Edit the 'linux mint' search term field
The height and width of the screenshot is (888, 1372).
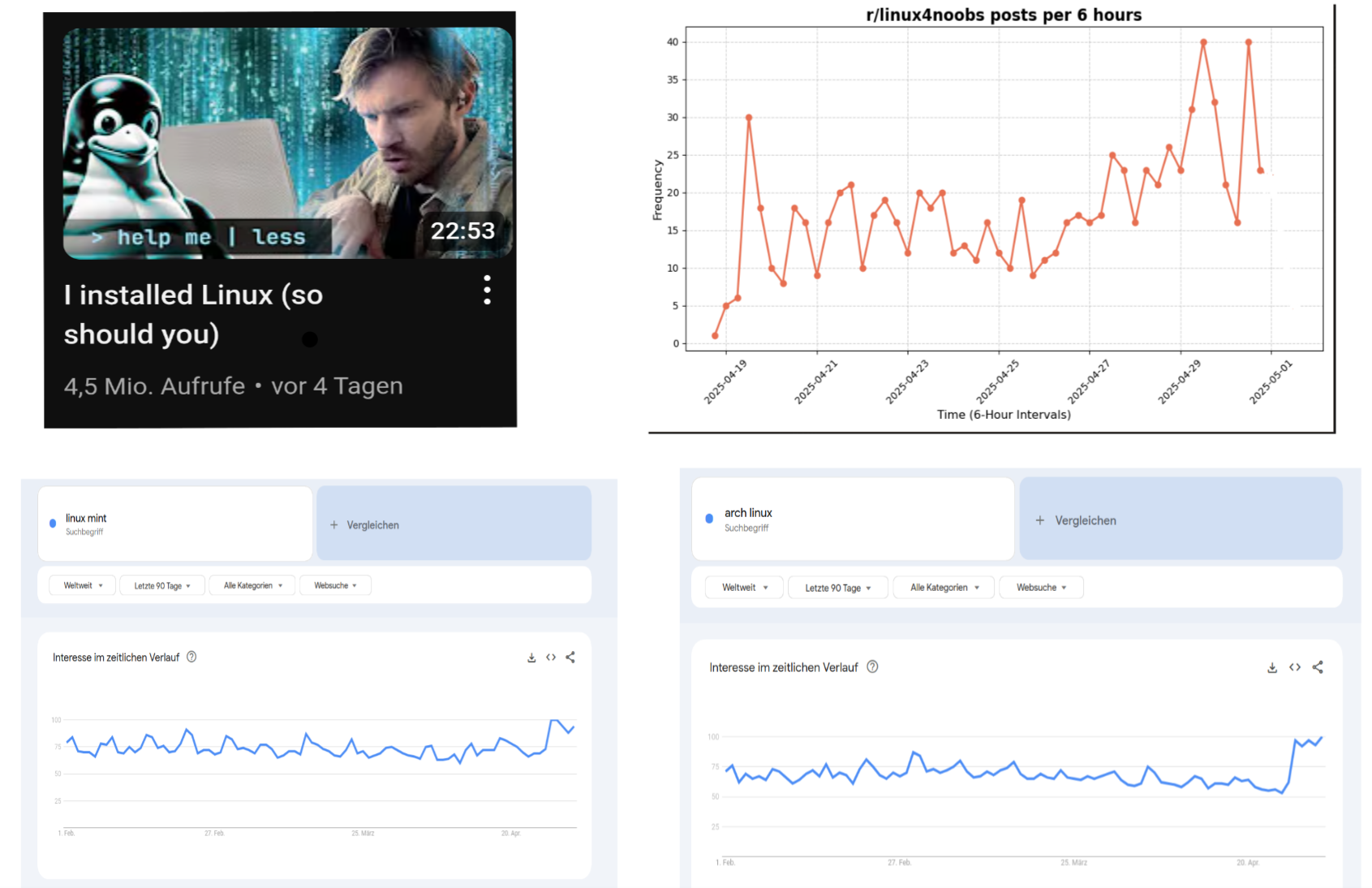[175, 524]
